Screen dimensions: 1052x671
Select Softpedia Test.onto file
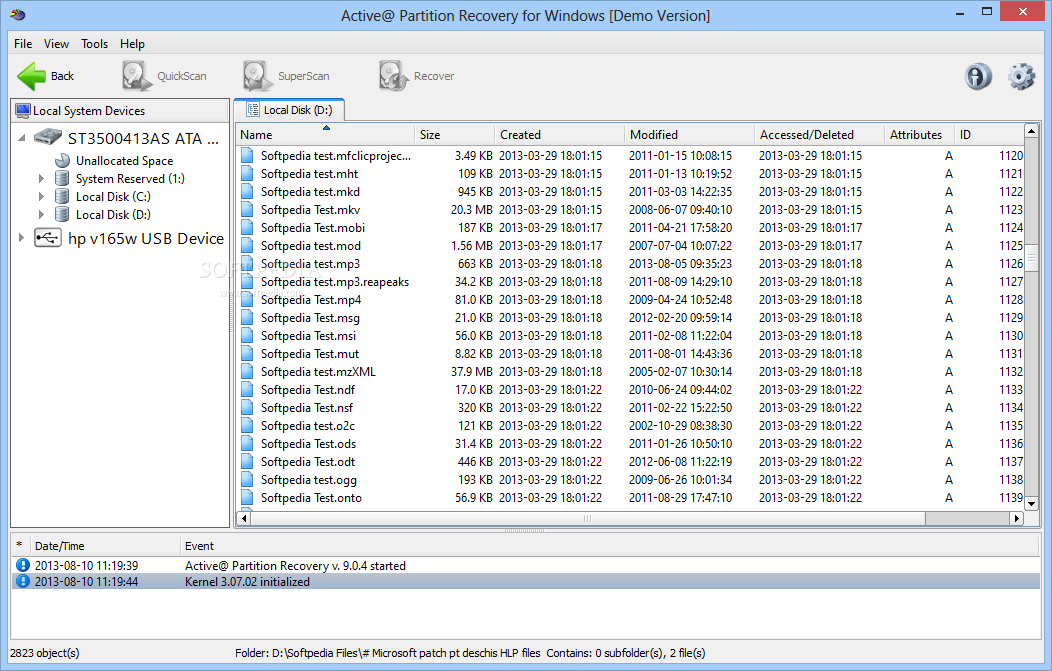pyautogui.click(x=631, y=498)
